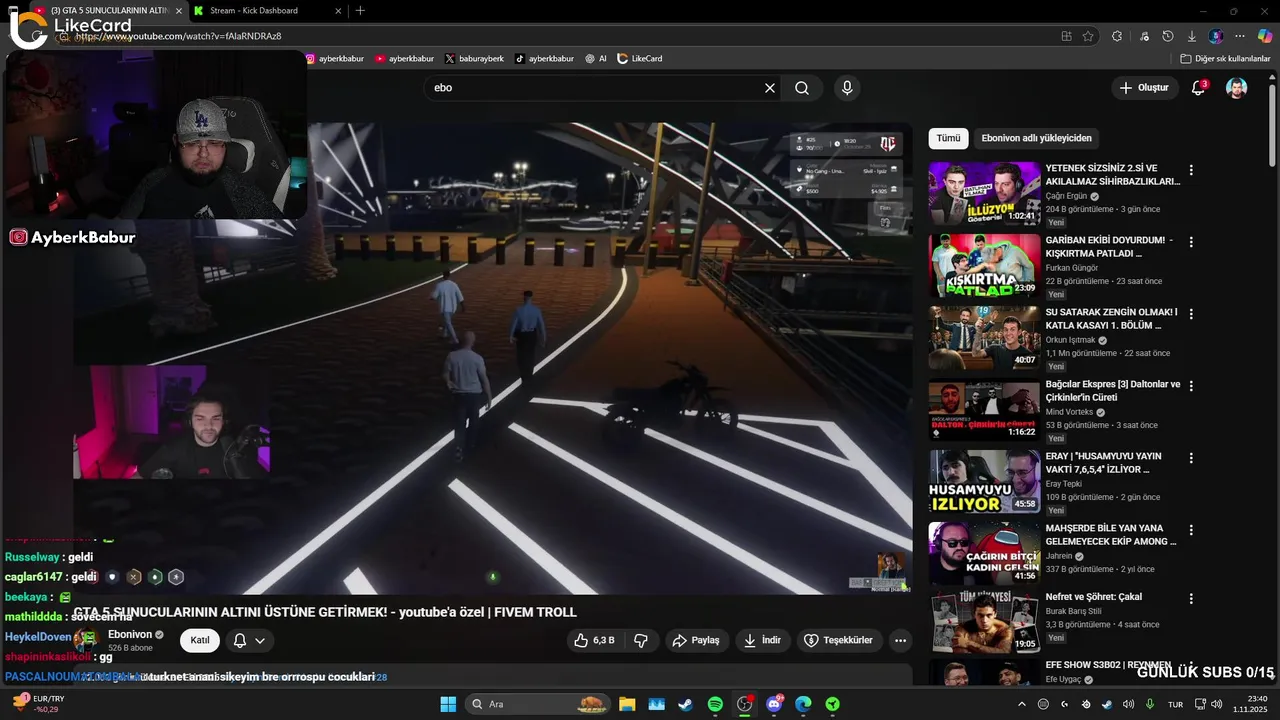Viewport: 1280px width, 720px height.
Task: Open options for Nefret ve Şöhret video
Action: tap(1190, 599)
